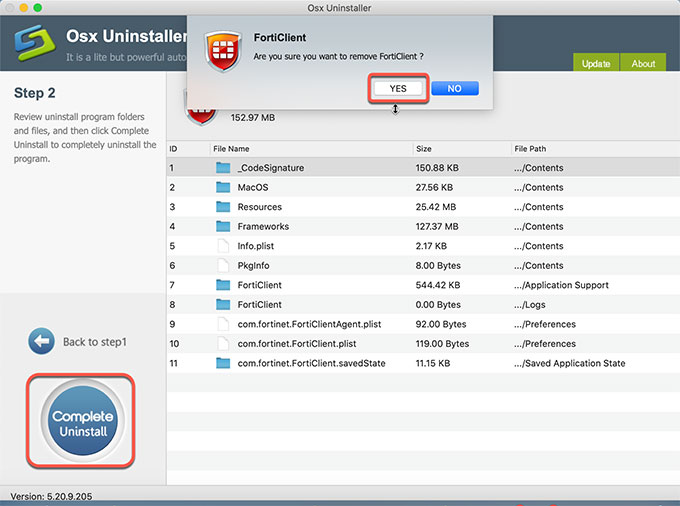Open the About tab
Image resolution: width=680 pixels, height=506 pixels.
[x=643, y=63]
